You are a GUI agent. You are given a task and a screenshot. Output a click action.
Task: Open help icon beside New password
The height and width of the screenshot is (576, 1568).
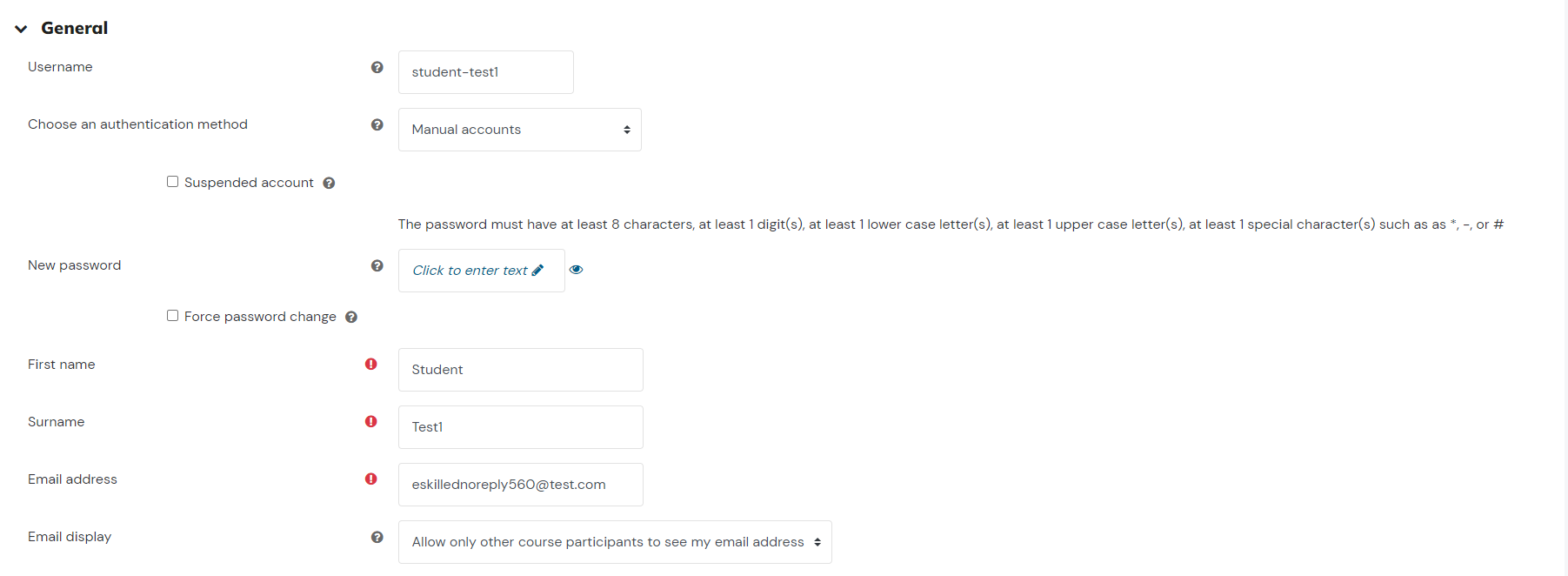[377, 265]
